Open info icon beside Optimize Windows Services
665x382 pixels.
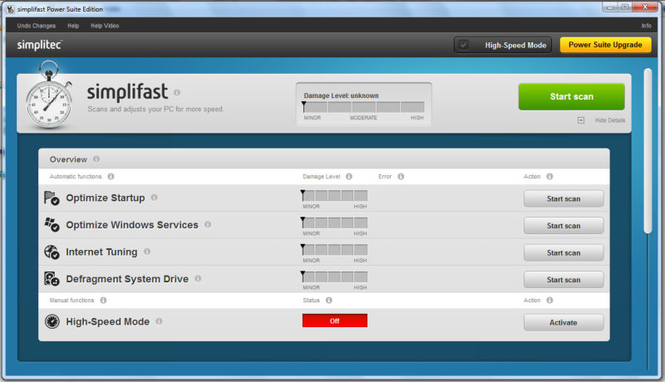point(207,224)
